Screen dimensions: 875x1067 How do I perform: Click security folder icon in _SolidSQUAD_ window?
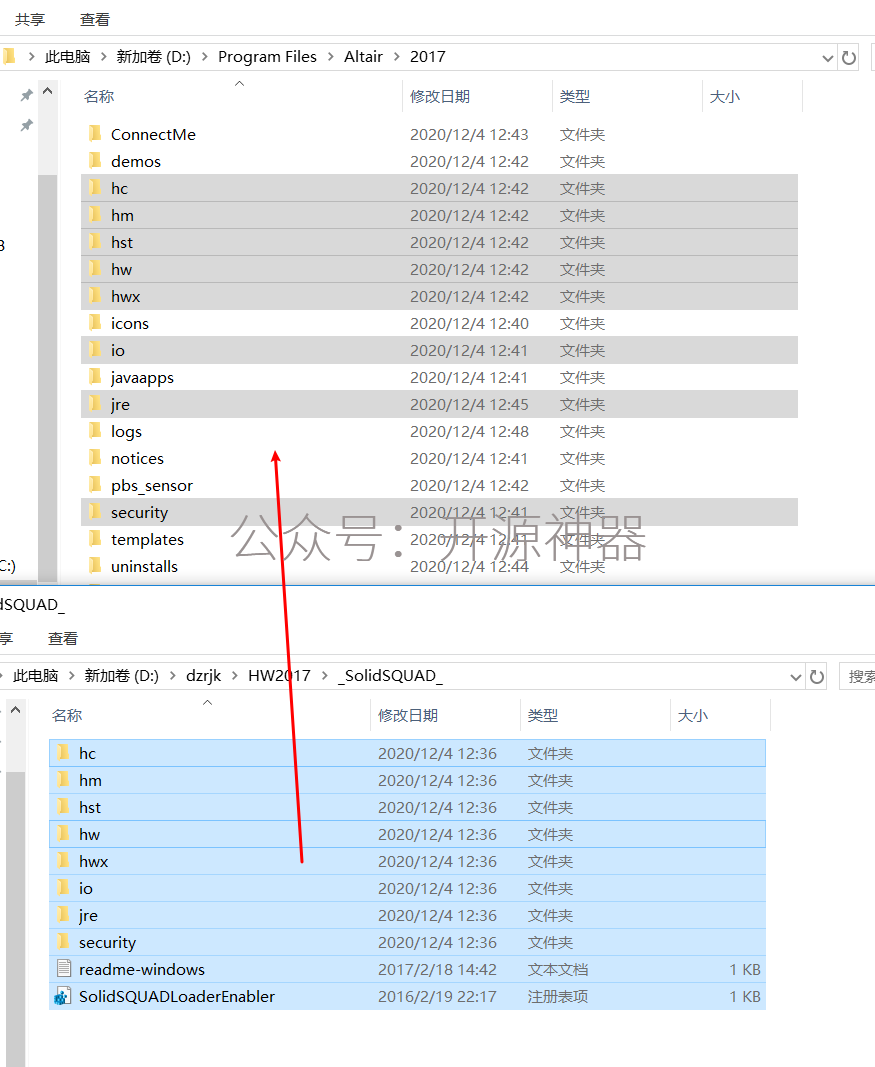(63, 941)
